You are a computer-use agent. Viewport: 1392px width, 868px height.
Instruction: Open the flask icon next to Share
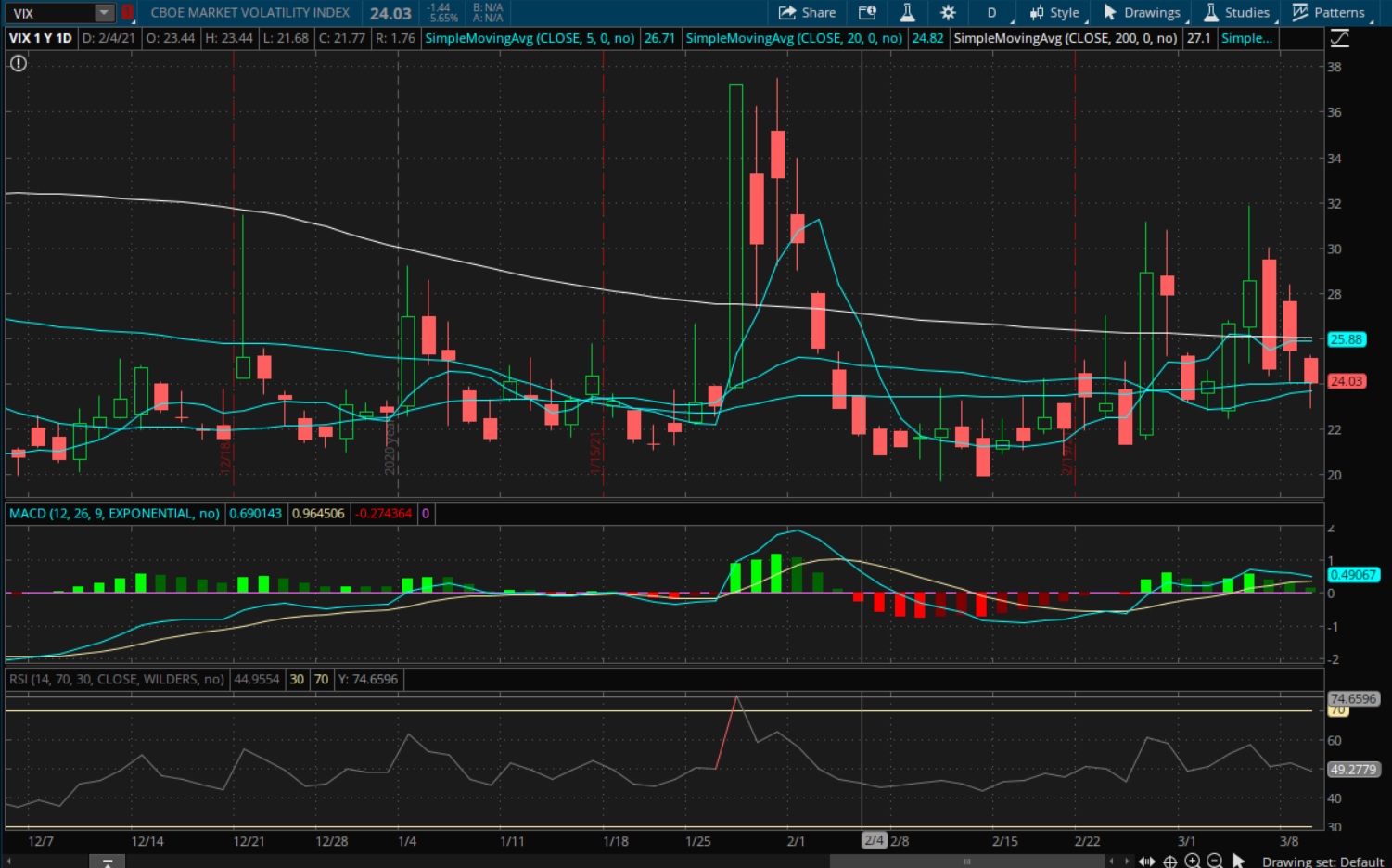[907, 13]
